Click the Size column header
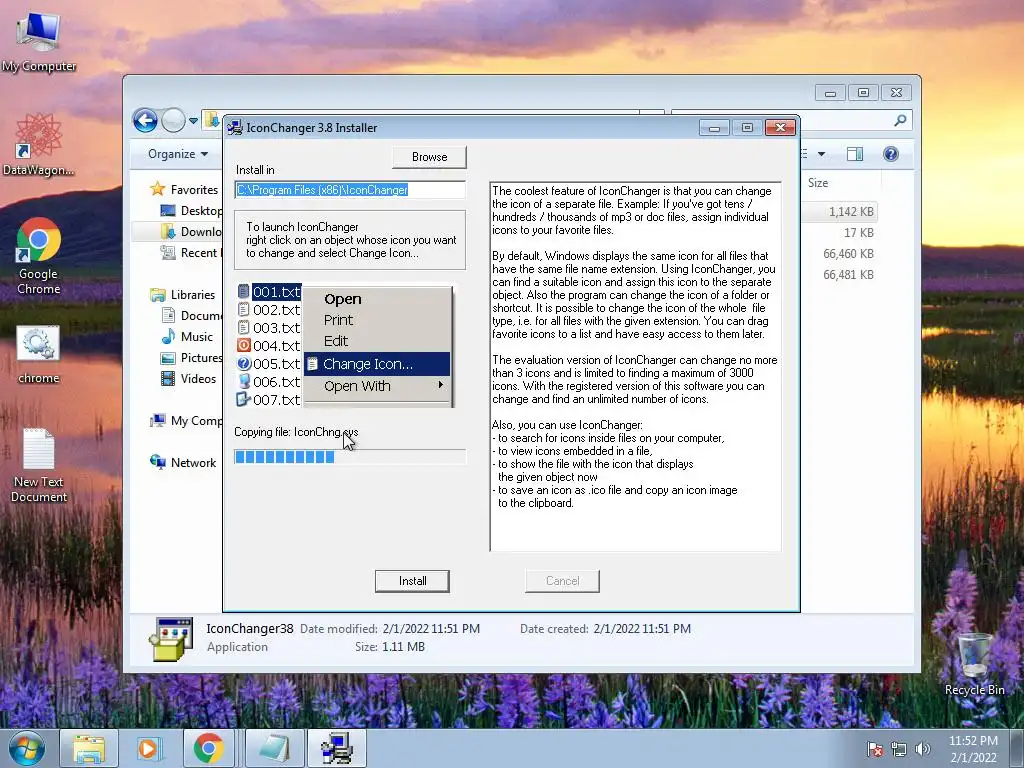Viewport: 1024px width, 768px height. tap(818, 183)
